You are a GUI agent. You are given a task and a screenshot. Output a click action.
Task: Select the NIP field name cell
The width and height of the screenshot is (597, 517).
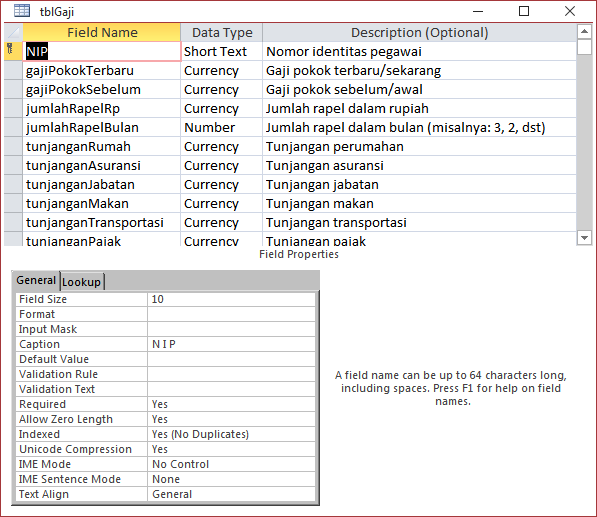[102, 51]
